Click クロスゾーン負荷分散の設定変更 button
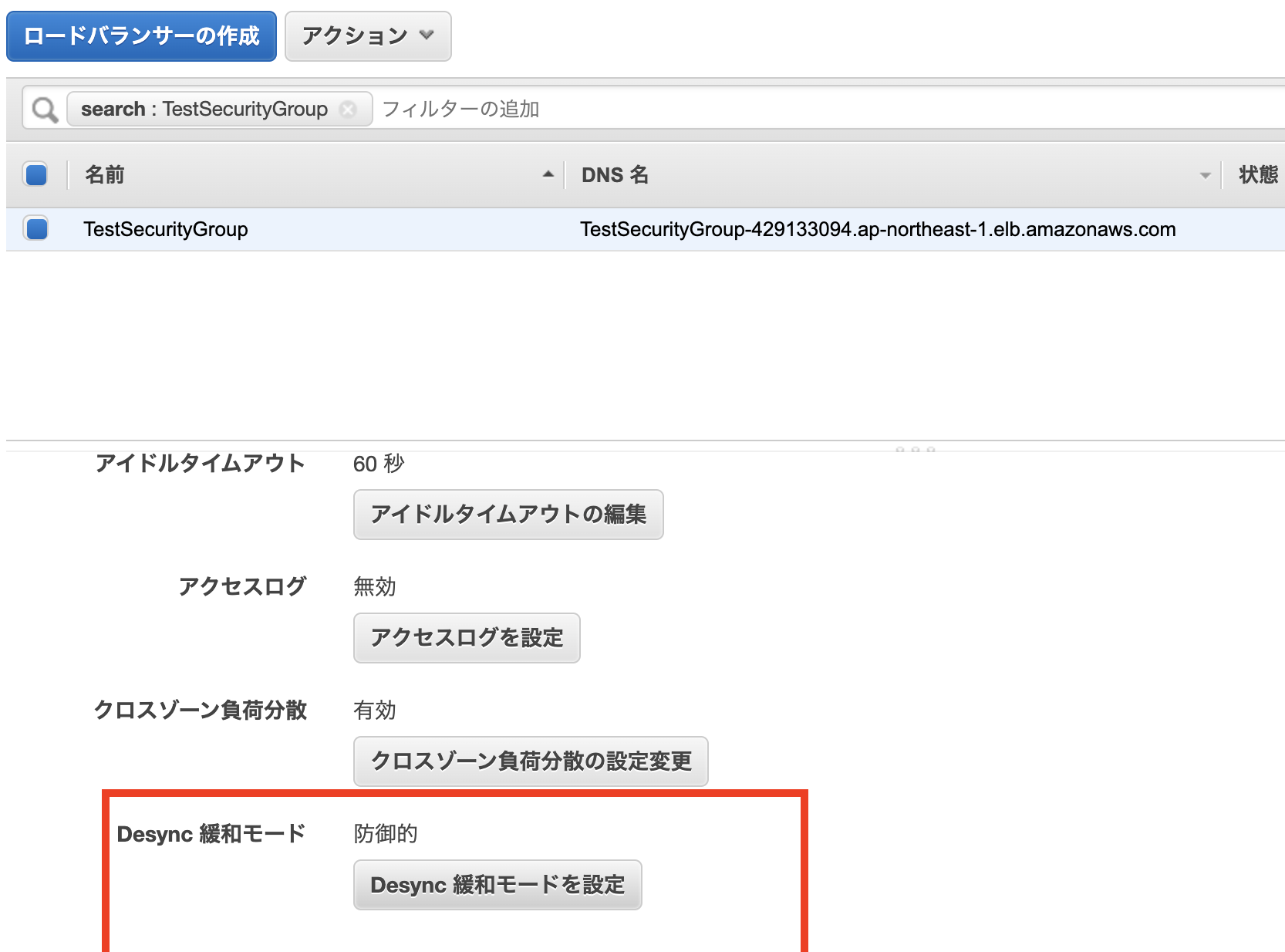Image resolution: width=1285 pixels, height=952 pixels. 530,761
